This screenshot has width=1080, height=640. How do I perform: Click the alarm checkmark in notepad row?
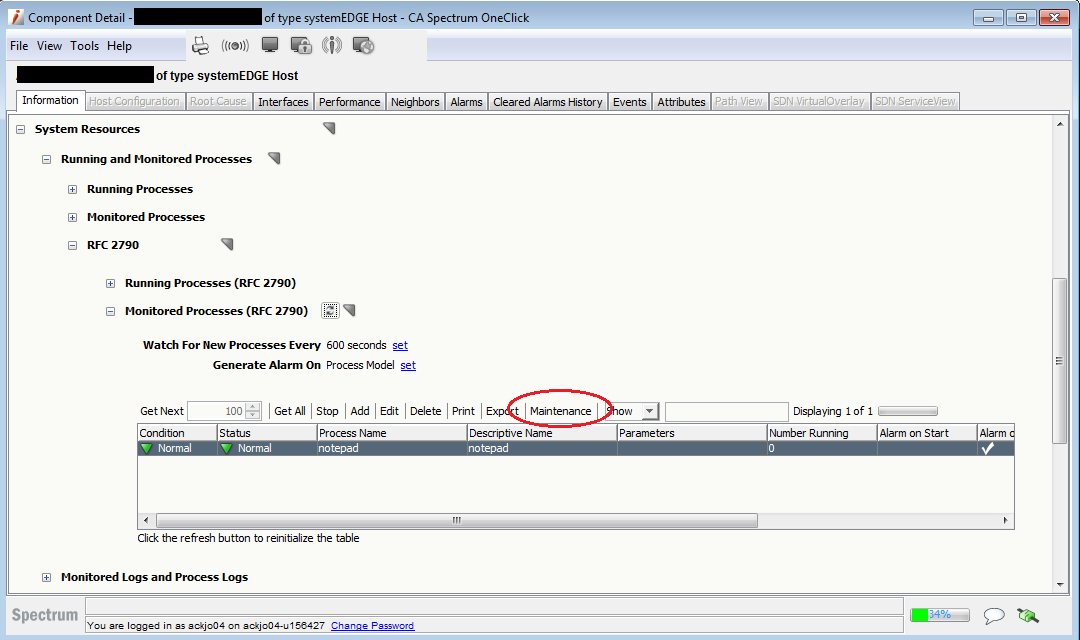click(988, 448)
